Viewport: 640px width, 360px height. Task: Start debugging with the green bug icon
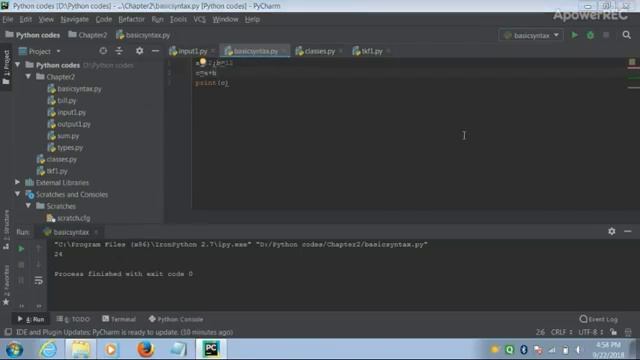click(590, 35)
